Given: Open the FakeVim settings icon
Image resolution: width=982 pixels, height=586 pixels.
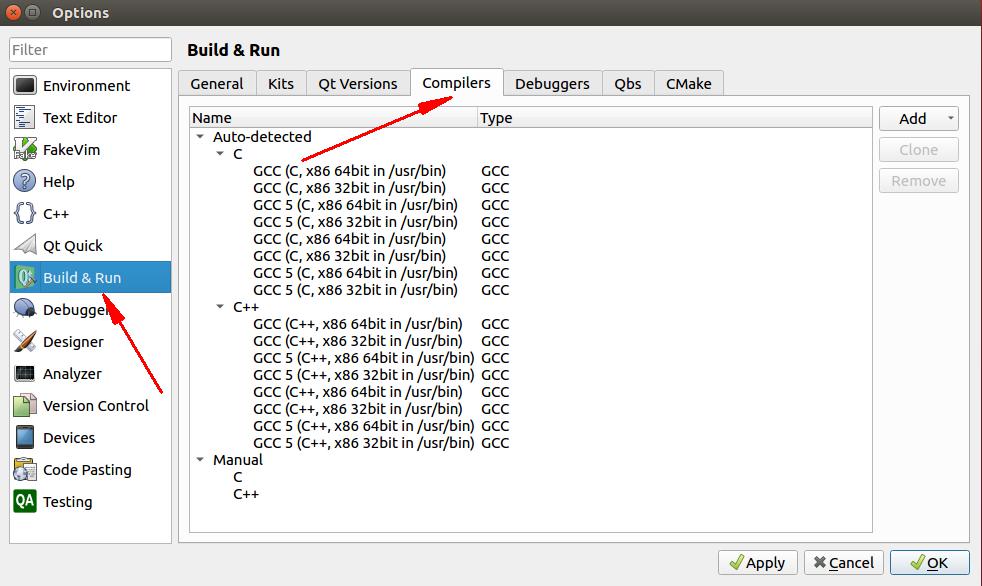Looking at the screenshot, I should (25, 149).
